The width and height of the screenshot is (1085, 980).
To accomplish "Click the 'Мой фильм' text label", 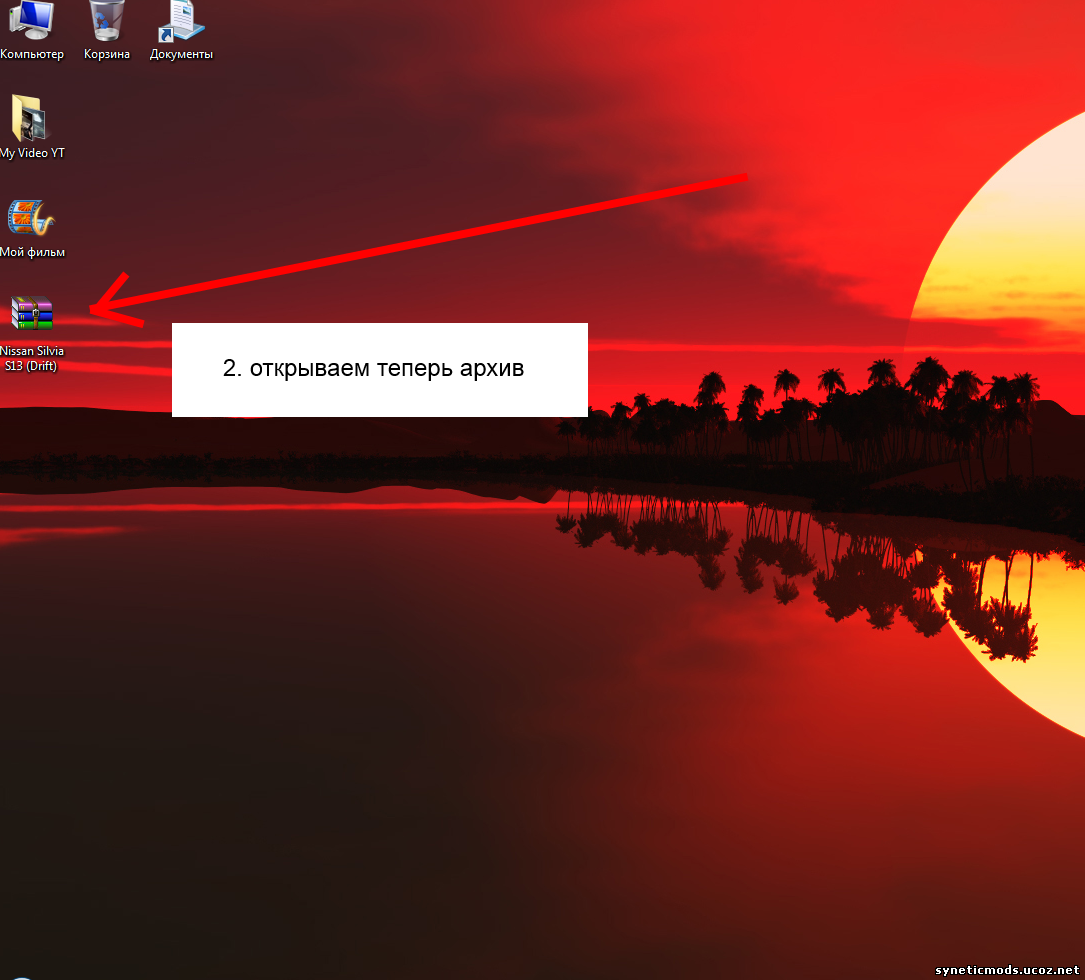I will click(x=32, y=252).
